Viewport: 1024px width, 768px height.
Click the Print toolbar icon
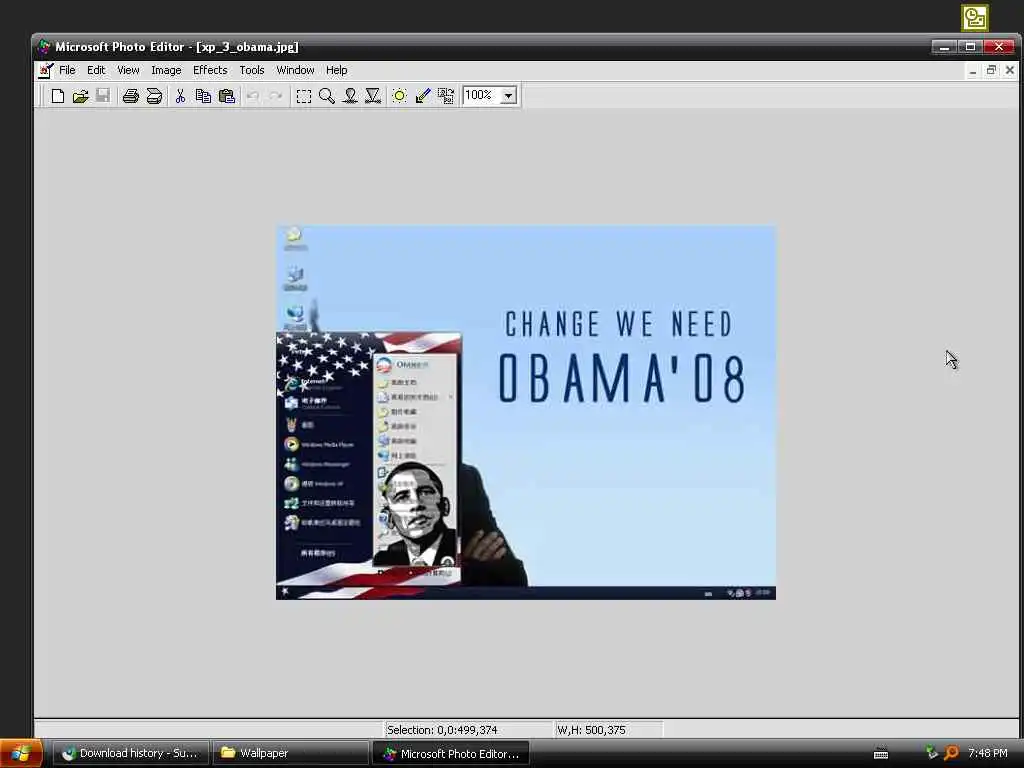[x=131, y=96]
